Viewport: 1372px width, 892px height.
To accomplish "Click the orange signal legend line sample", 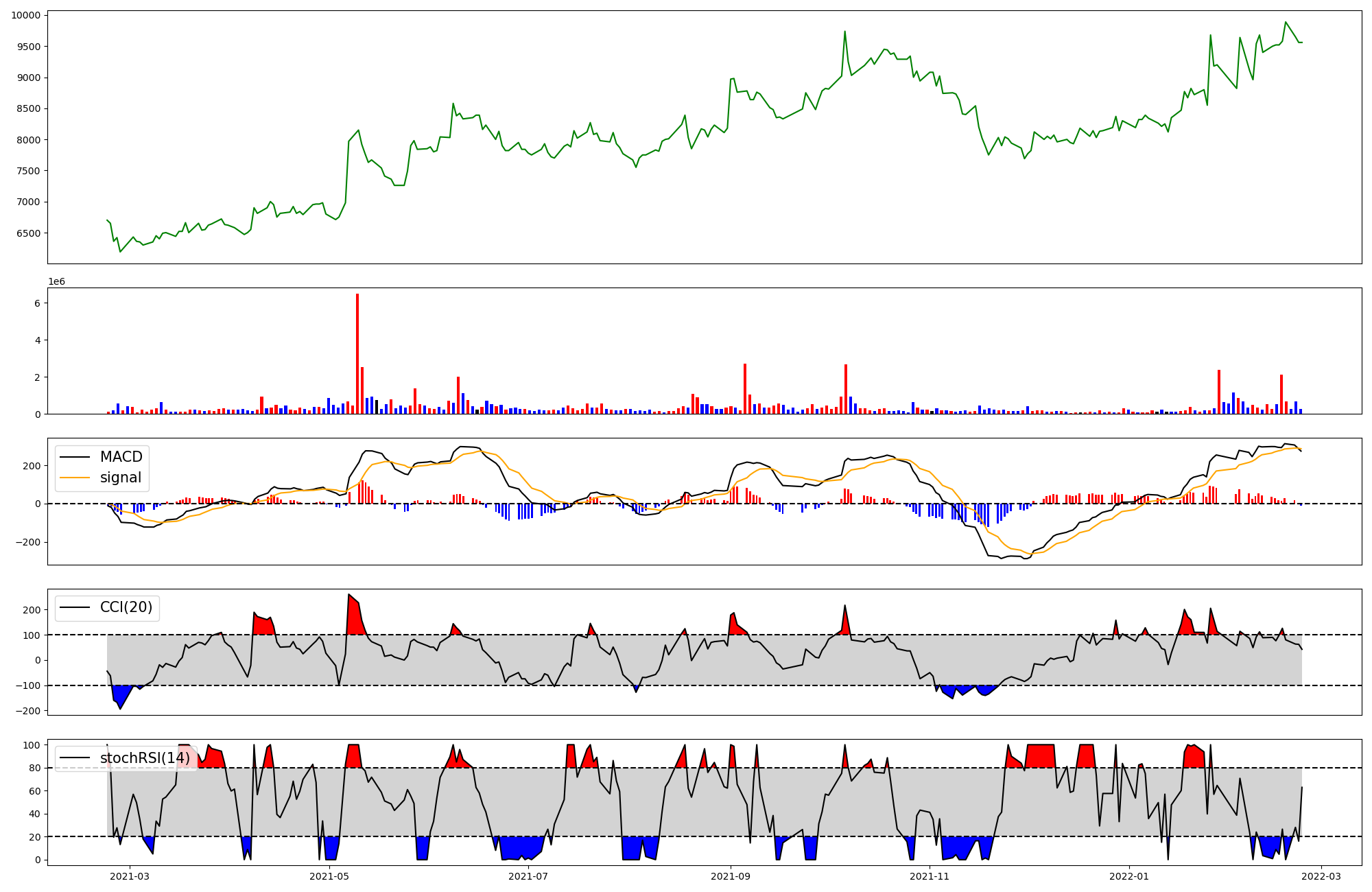I will click(74, 478).
